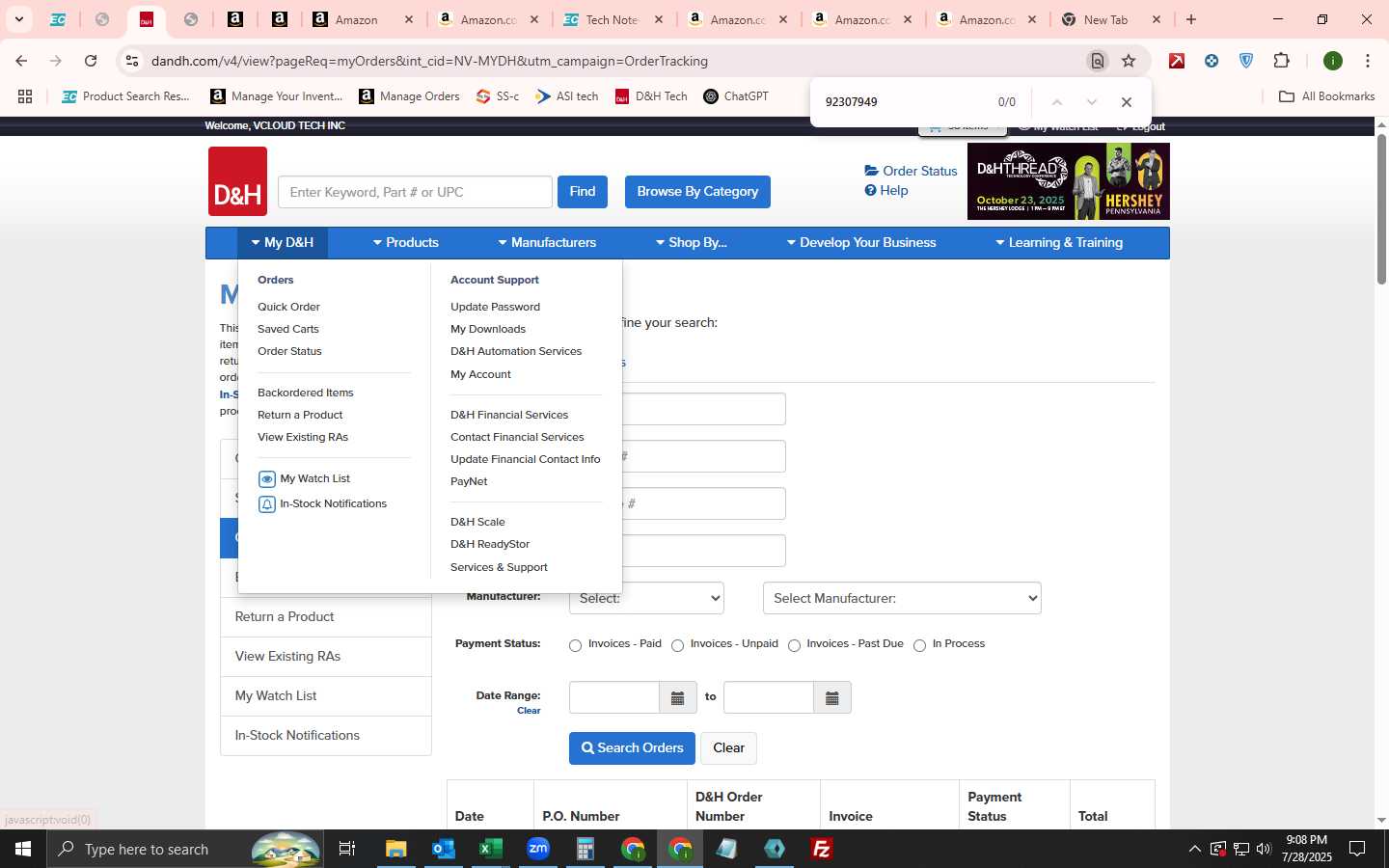
Task: Choose Update Password under Account Support
Action: [495, 307]
